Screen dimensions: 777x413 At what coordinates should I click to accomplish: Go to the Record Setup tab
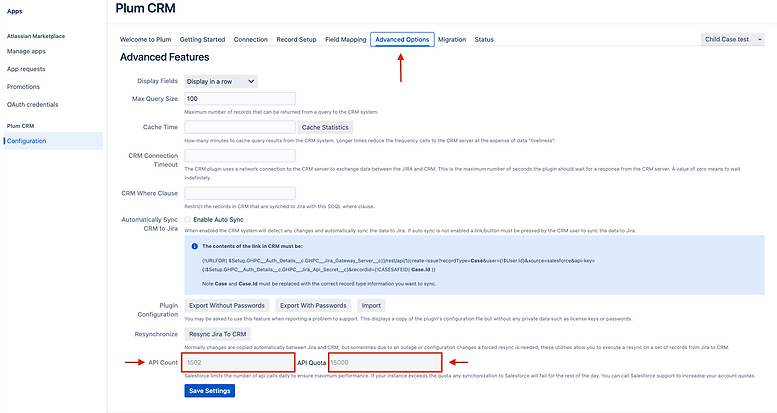(x=296, y=39)
